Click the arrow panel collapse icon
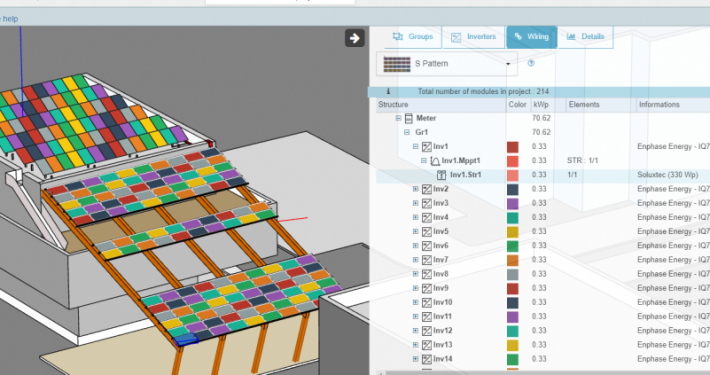This screenshot has width=710, height=375. coord(355,38)
